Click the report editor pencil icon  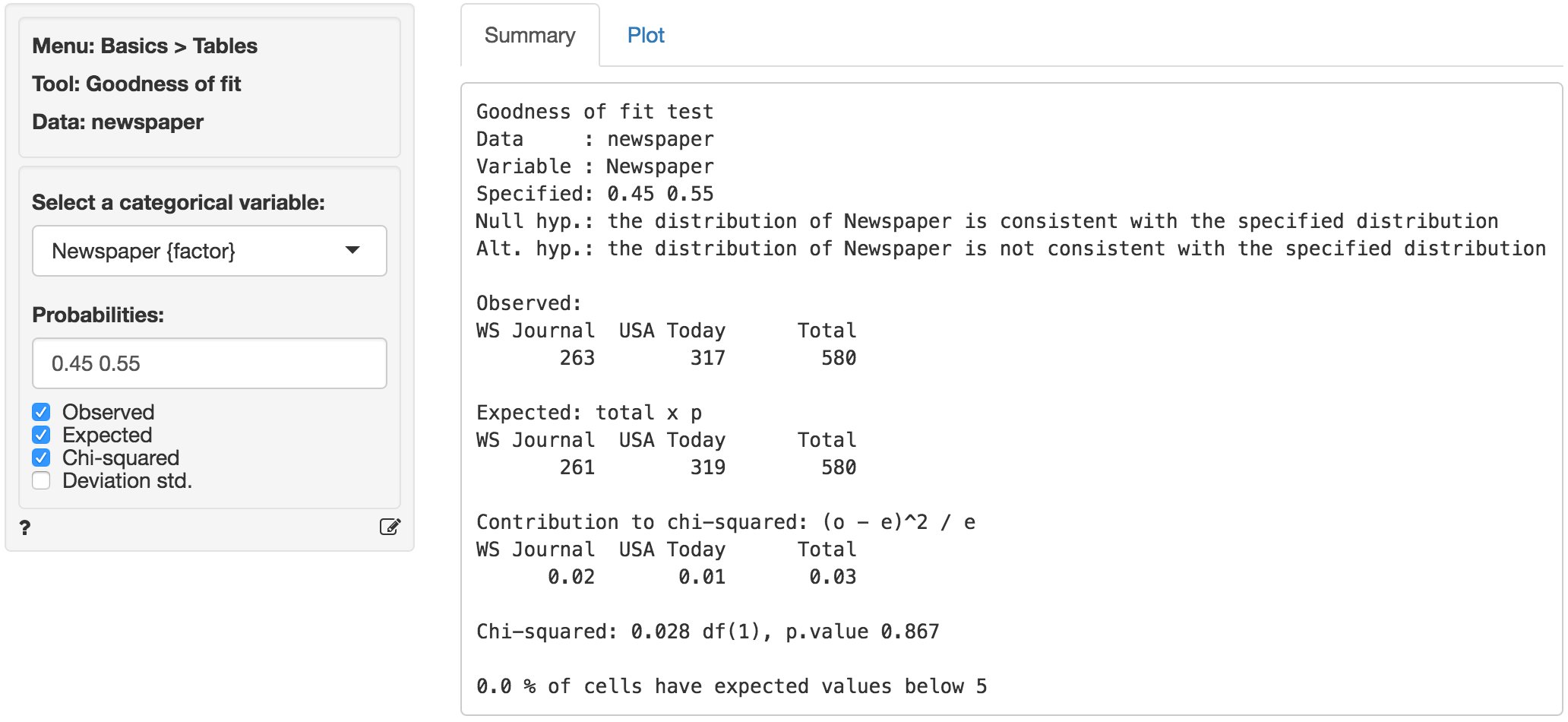point(390,527)
